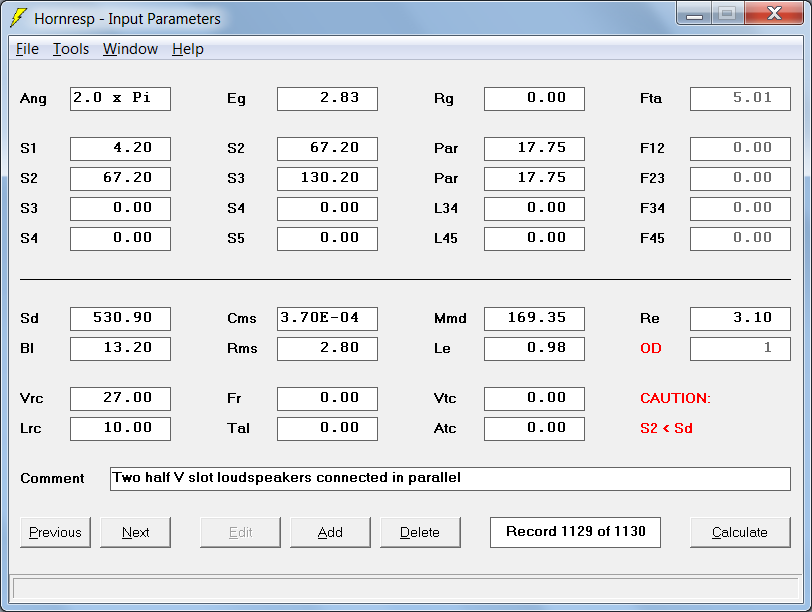Select the Bl field with 13.20
The height and width of the screenshot is (612, 812).
tap(120, 348)
